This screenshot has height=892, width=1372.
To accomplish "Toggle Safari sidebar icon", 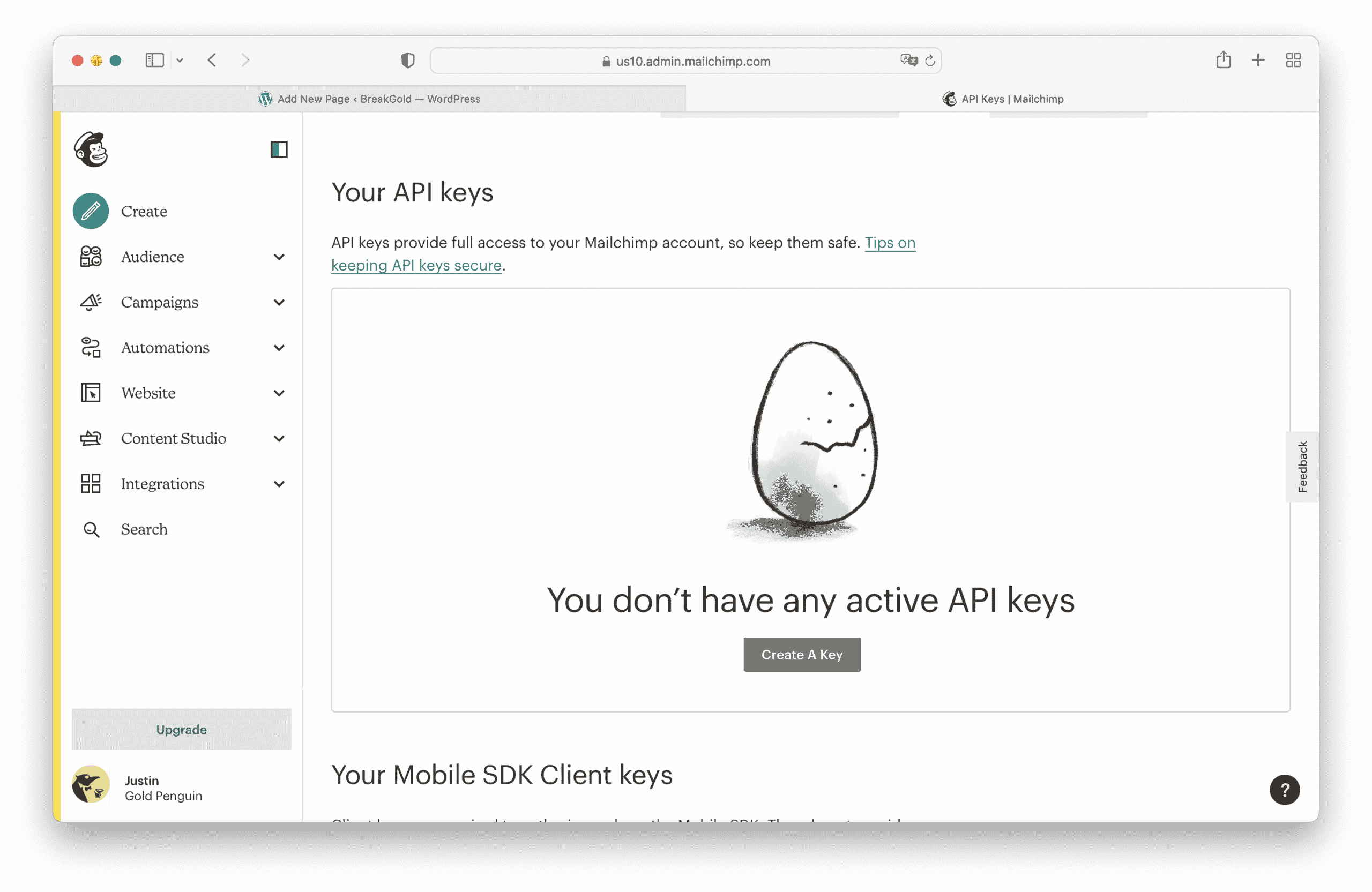I will (154, 60).
